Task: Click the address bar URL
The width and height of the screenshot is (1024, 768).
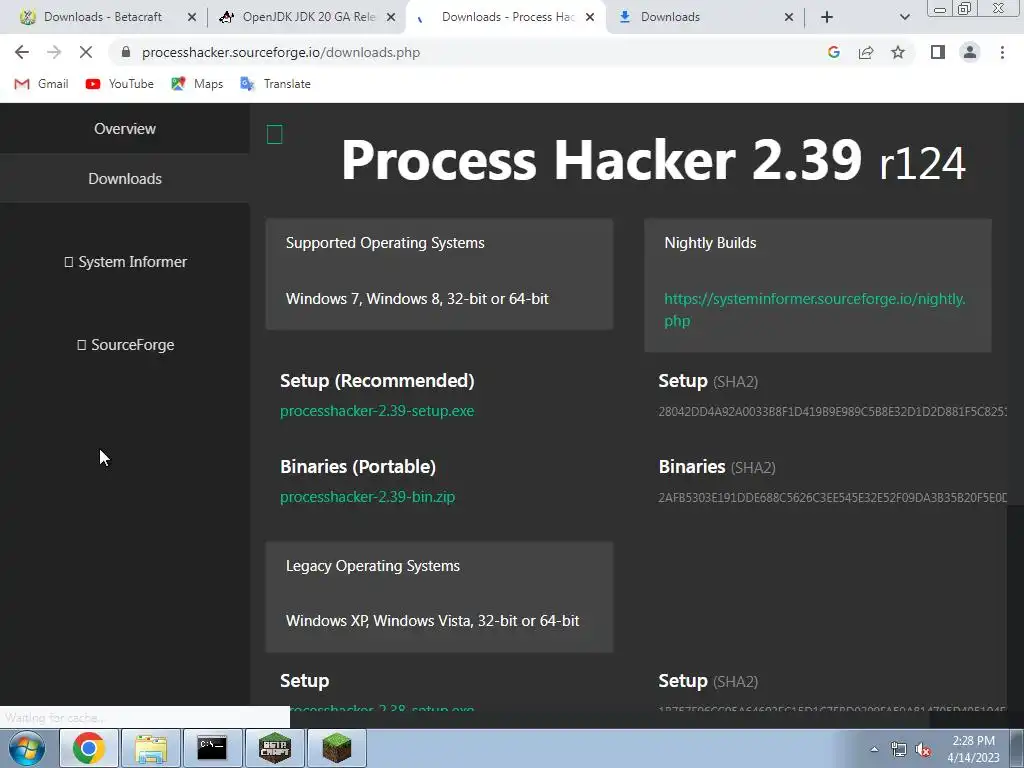Action: [x=281, y=52]
